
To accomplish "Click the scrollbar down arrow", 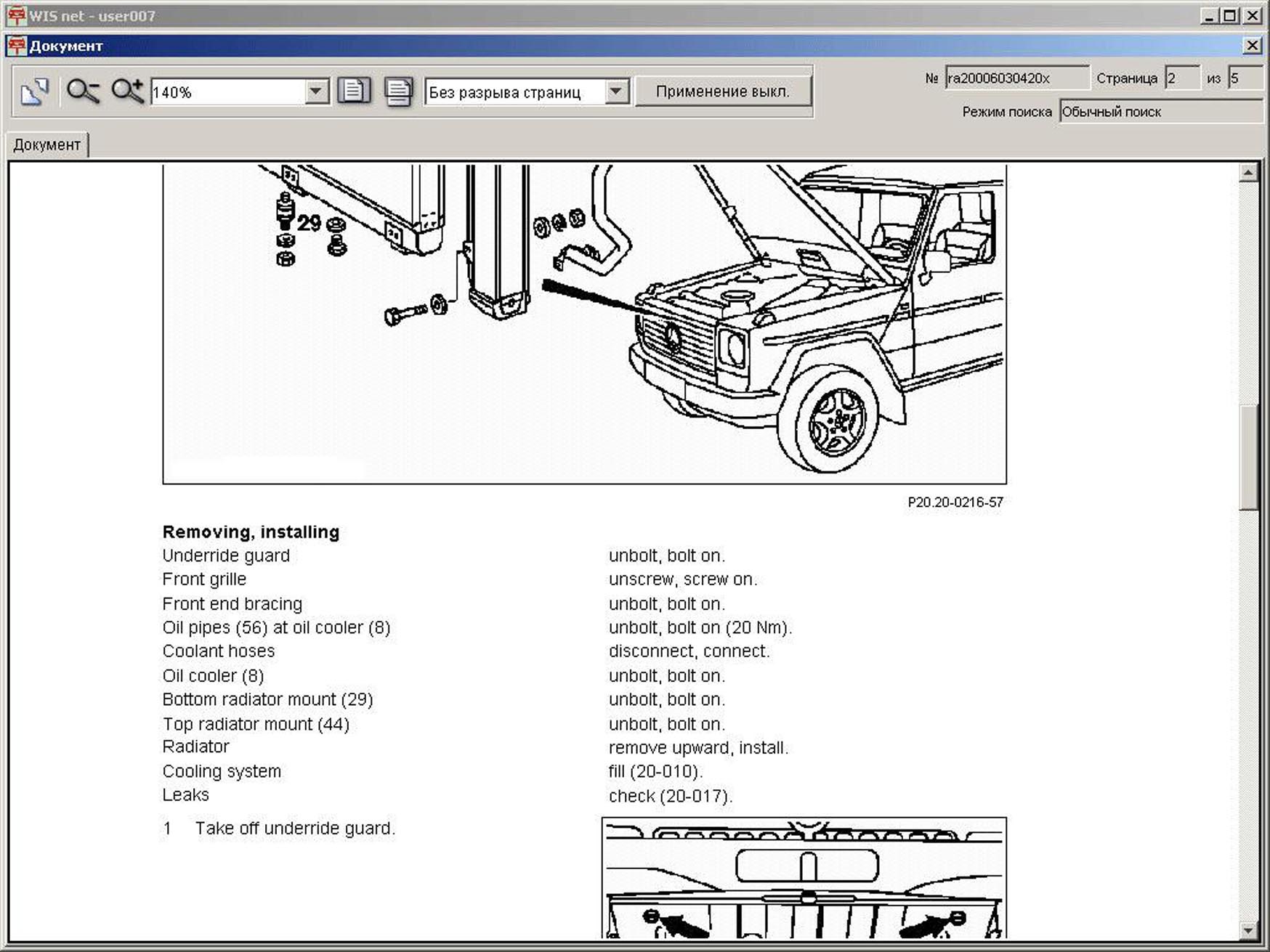I will tap(1248, 929).
